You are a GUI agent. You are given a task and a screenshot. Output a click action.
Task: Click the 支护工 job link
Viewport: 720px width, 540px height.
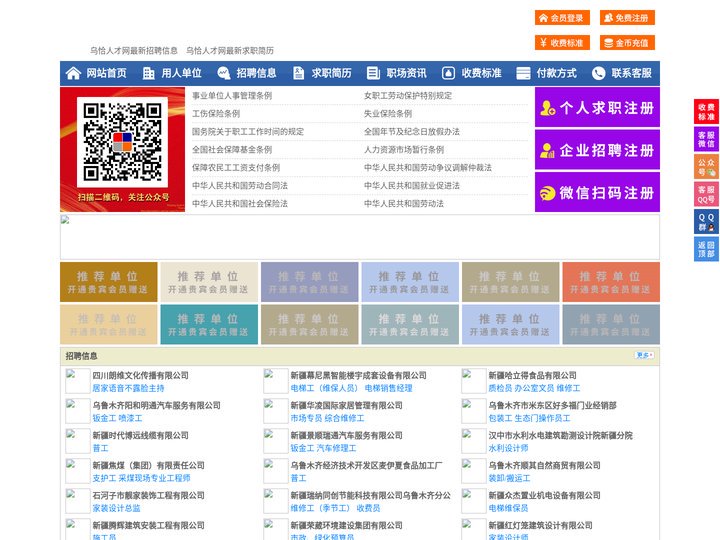click(x=104, y=478)
